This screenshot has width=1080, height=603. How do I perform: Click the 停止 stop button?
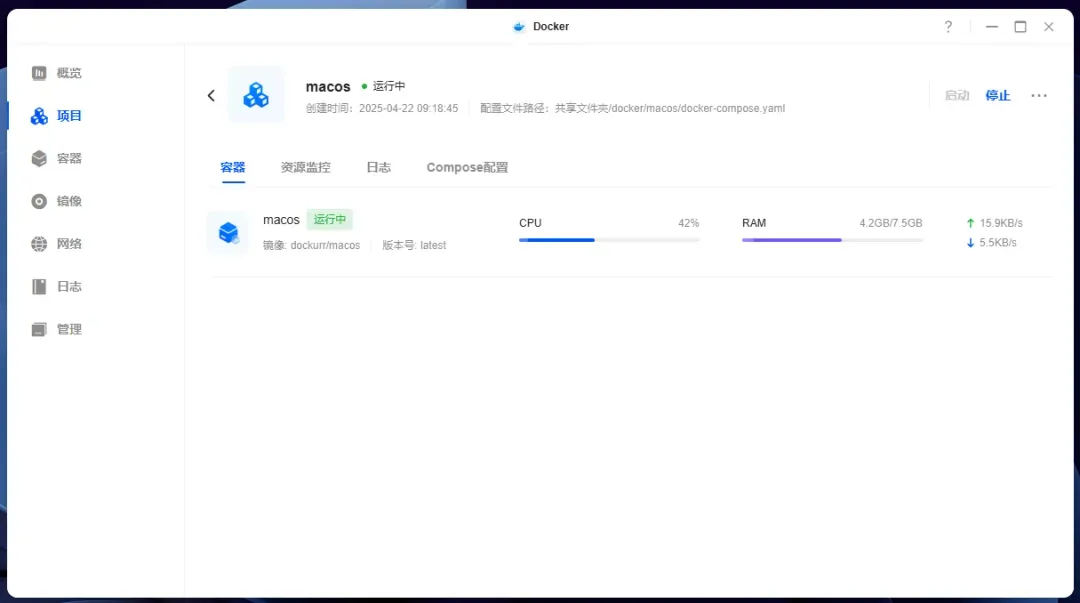click(x=997, y=96)
